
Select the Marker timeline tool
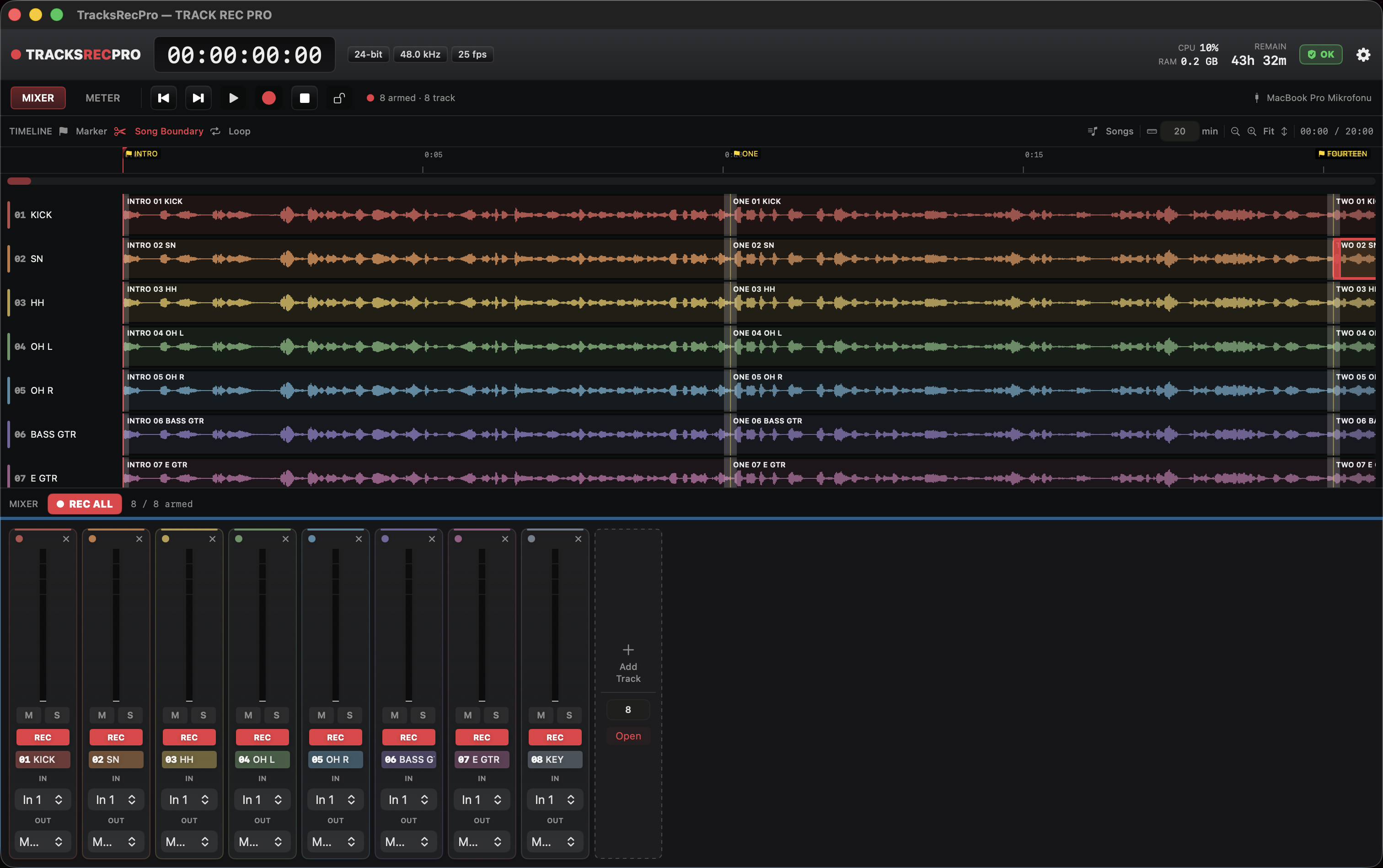(x=91, y=131)
